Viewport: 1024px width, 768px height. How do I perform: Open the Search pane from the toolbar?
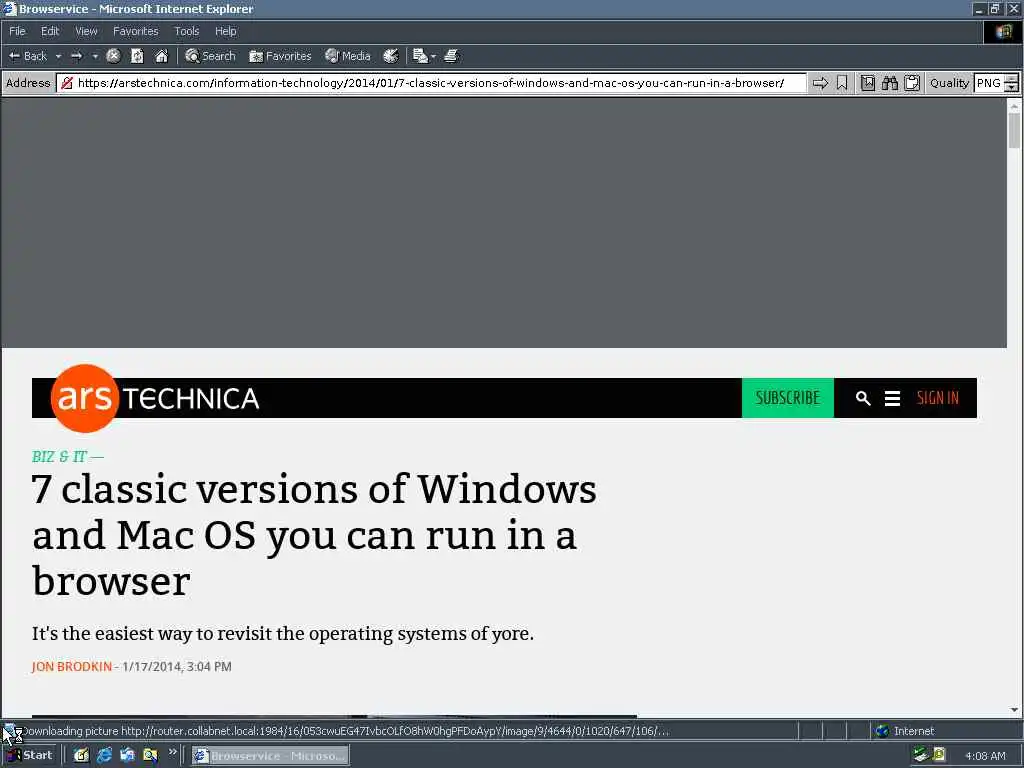point(210,56)
